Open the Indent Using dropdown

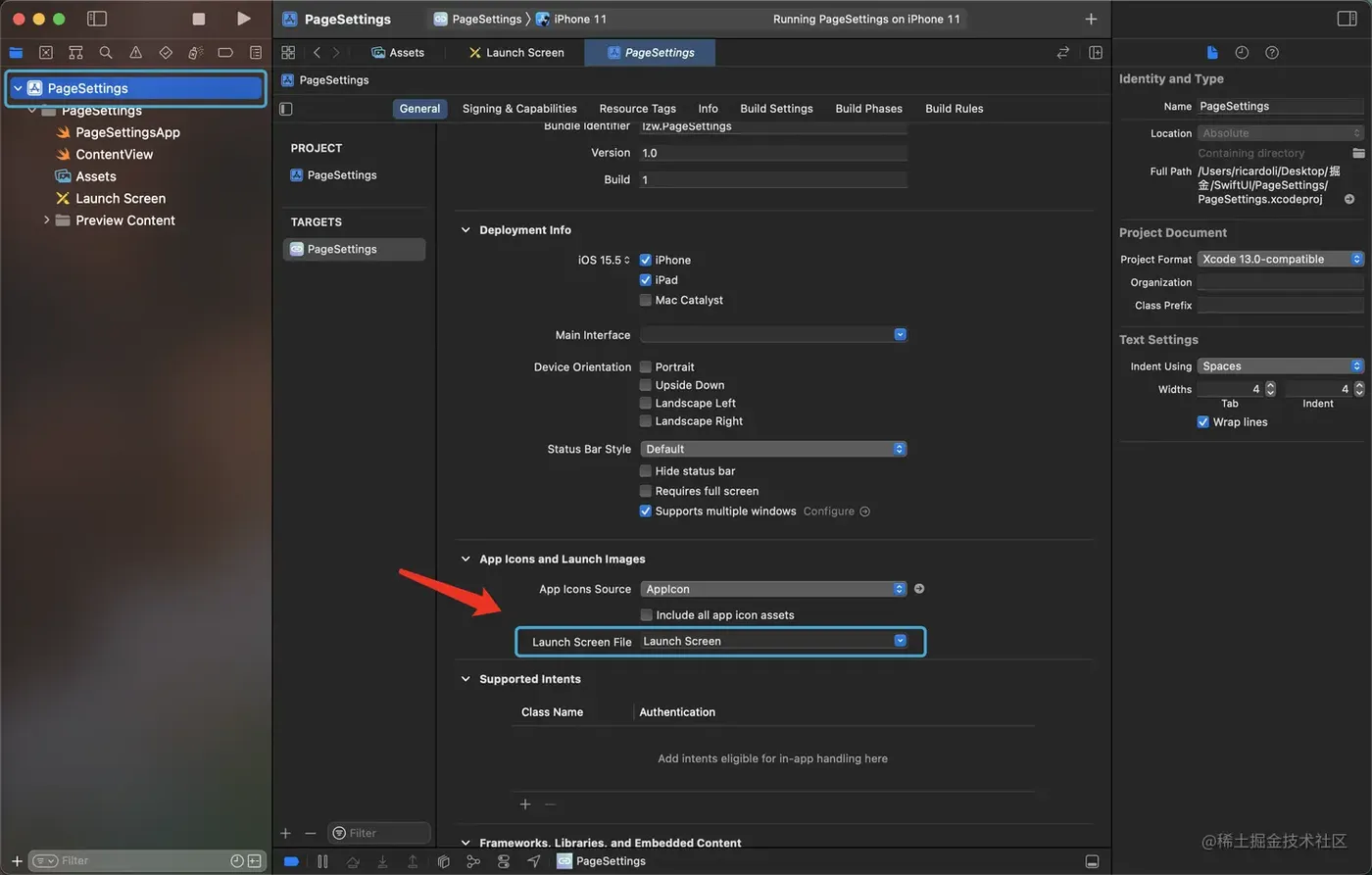(x=1281, y=365)
